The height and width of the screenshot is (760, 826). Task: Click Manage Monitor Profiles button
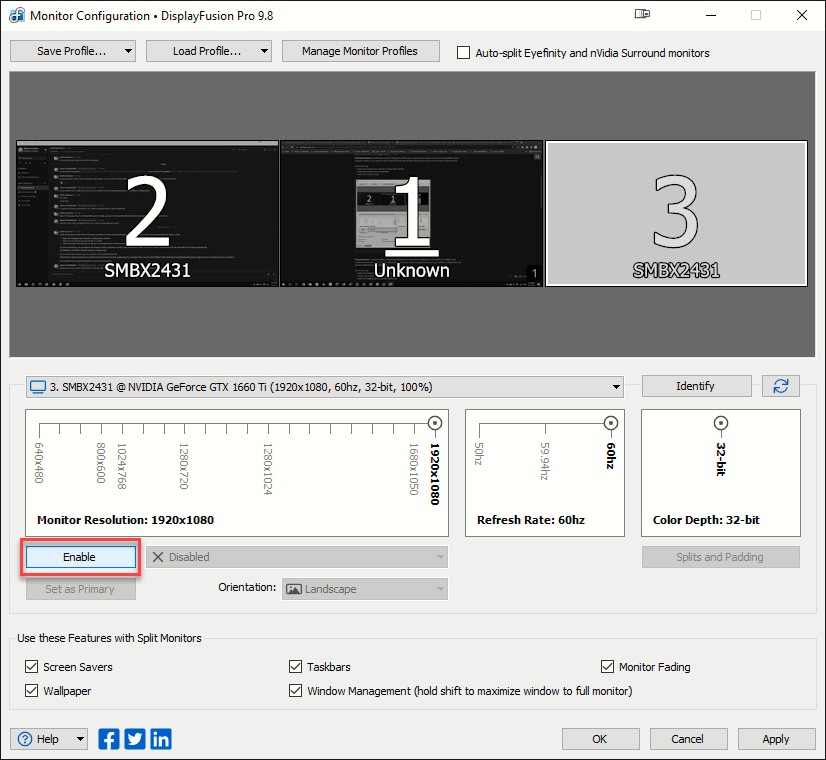[x=360, y=51]
